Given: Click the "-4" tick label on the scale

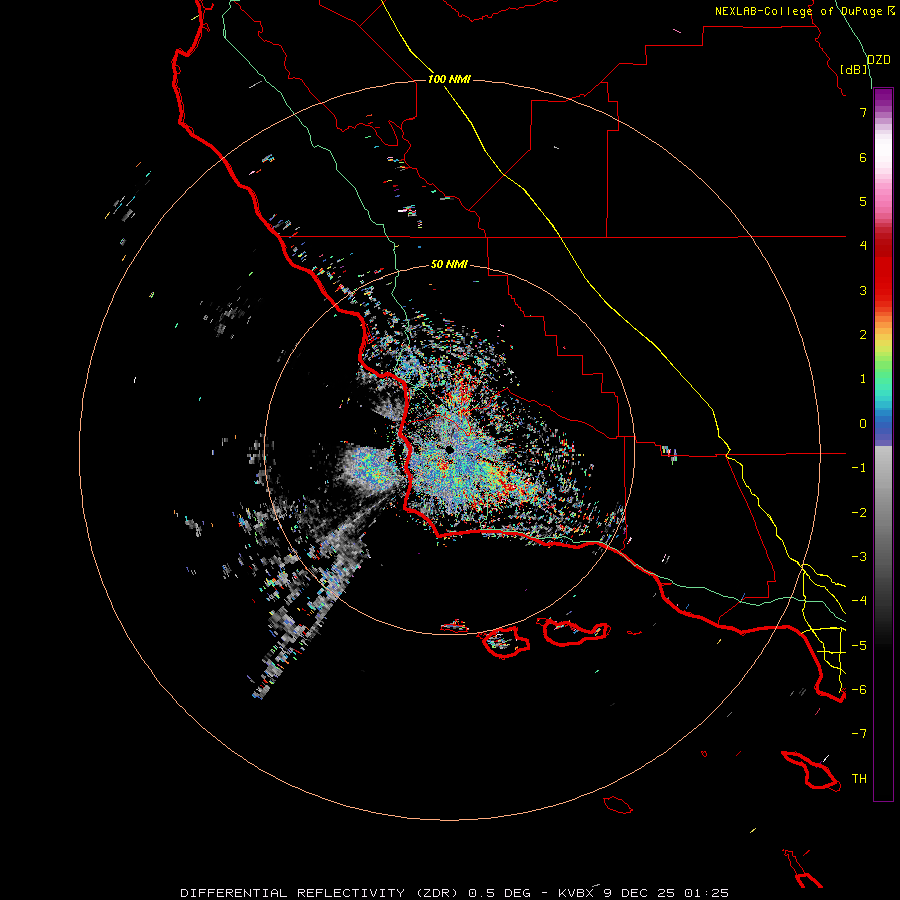Looking at the screenshot, I should click(859, 601).
